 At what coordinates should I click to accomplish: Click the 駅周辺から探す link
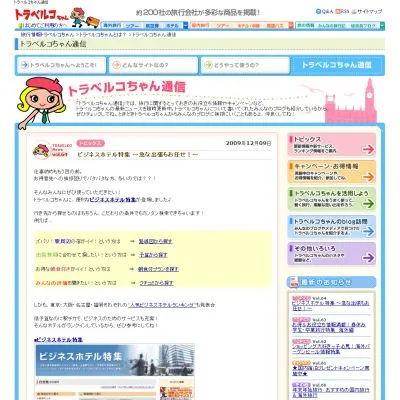click(x=155, y=241)
